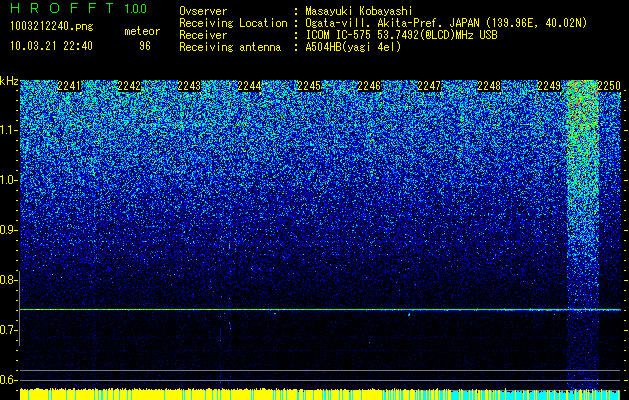This screenshot has width=629, height=400.
Task: Click the 2242 time marker
Action: 129,86
